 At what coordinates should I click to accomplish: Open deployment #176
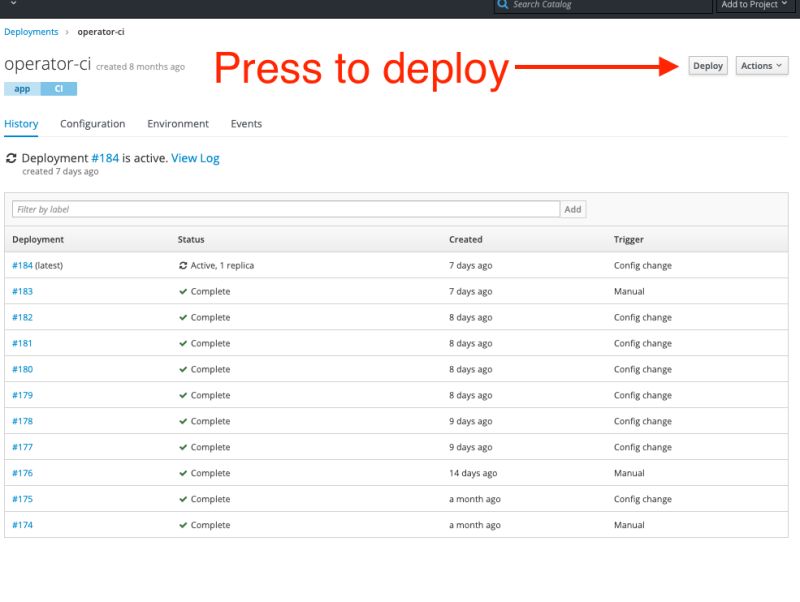pos(22,473)
